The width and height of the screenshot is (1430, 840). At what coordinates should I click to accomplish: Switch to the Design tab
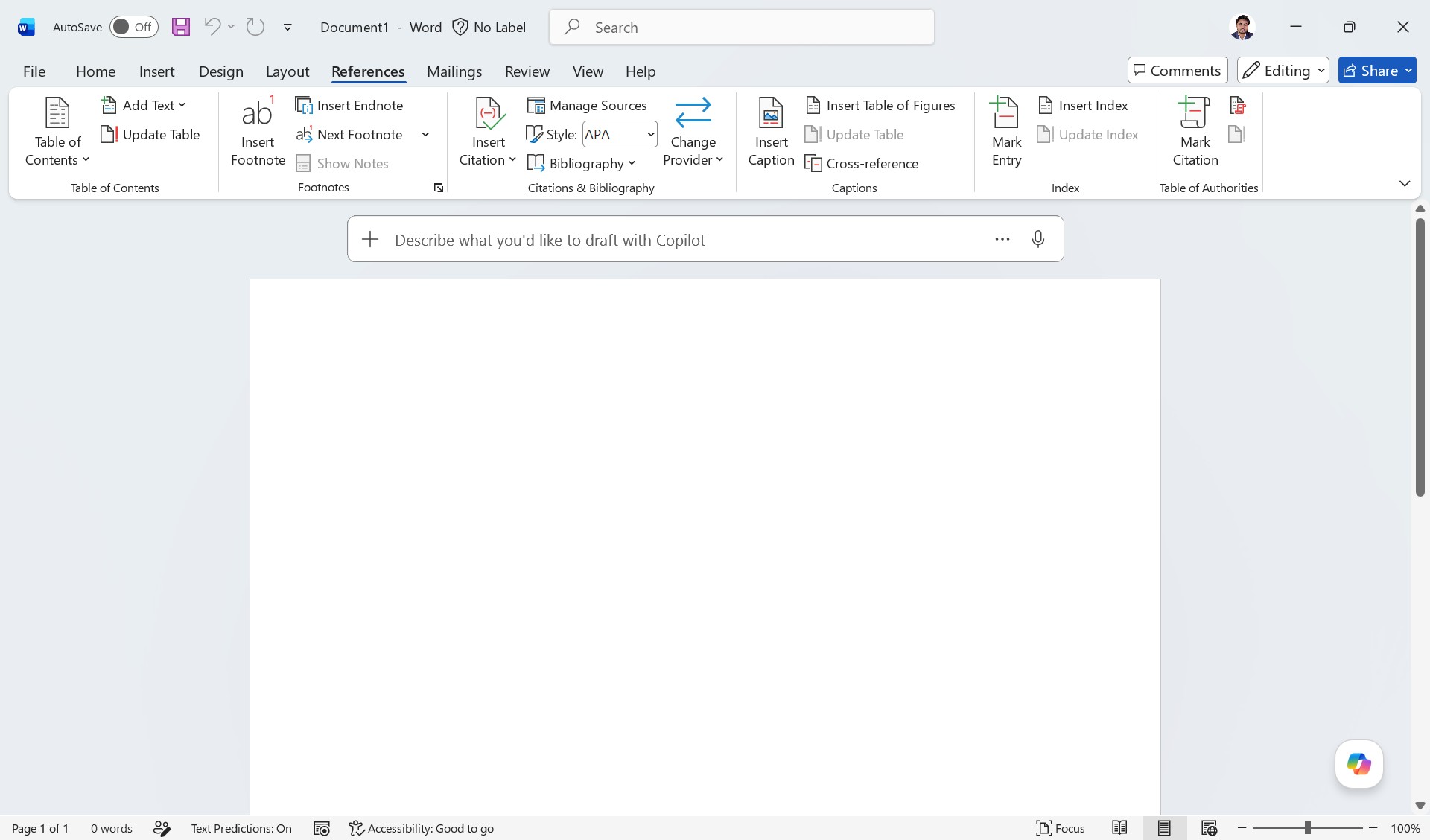click(x=220, y=71)
